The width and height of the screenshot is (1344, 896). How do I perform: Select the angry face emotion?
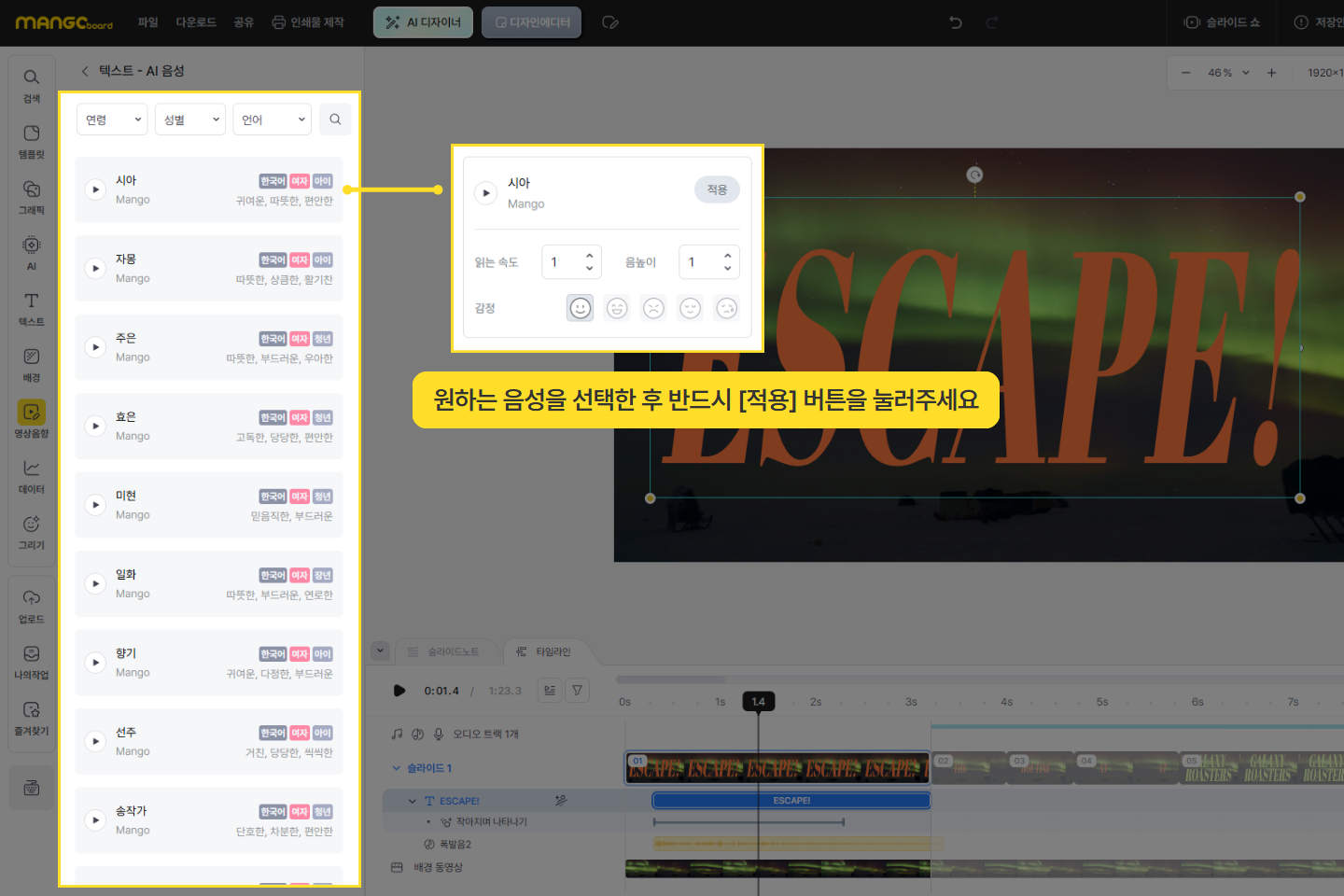pos(653,308)
